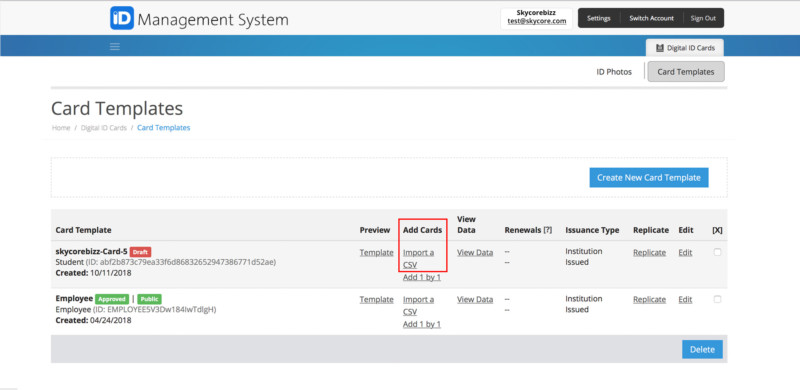Click the Delete button
Viewport: 800px width, 390px height.
tap(702, 350)
